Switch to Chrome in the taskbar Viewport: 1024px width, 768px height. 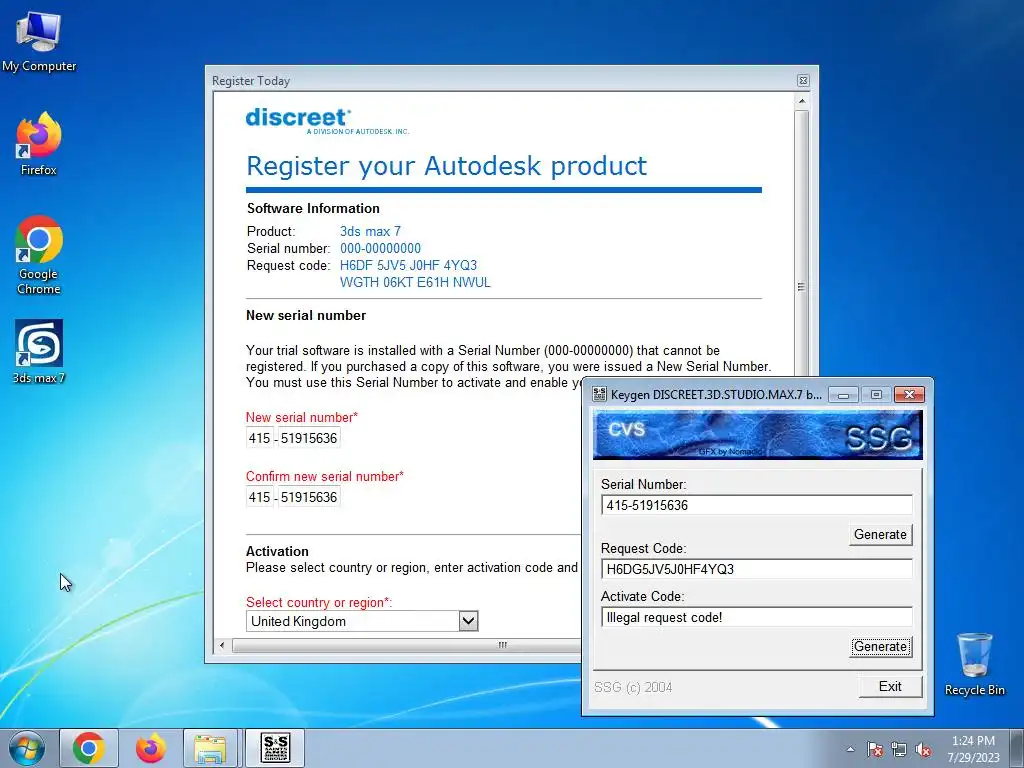[x=89, y=748]
